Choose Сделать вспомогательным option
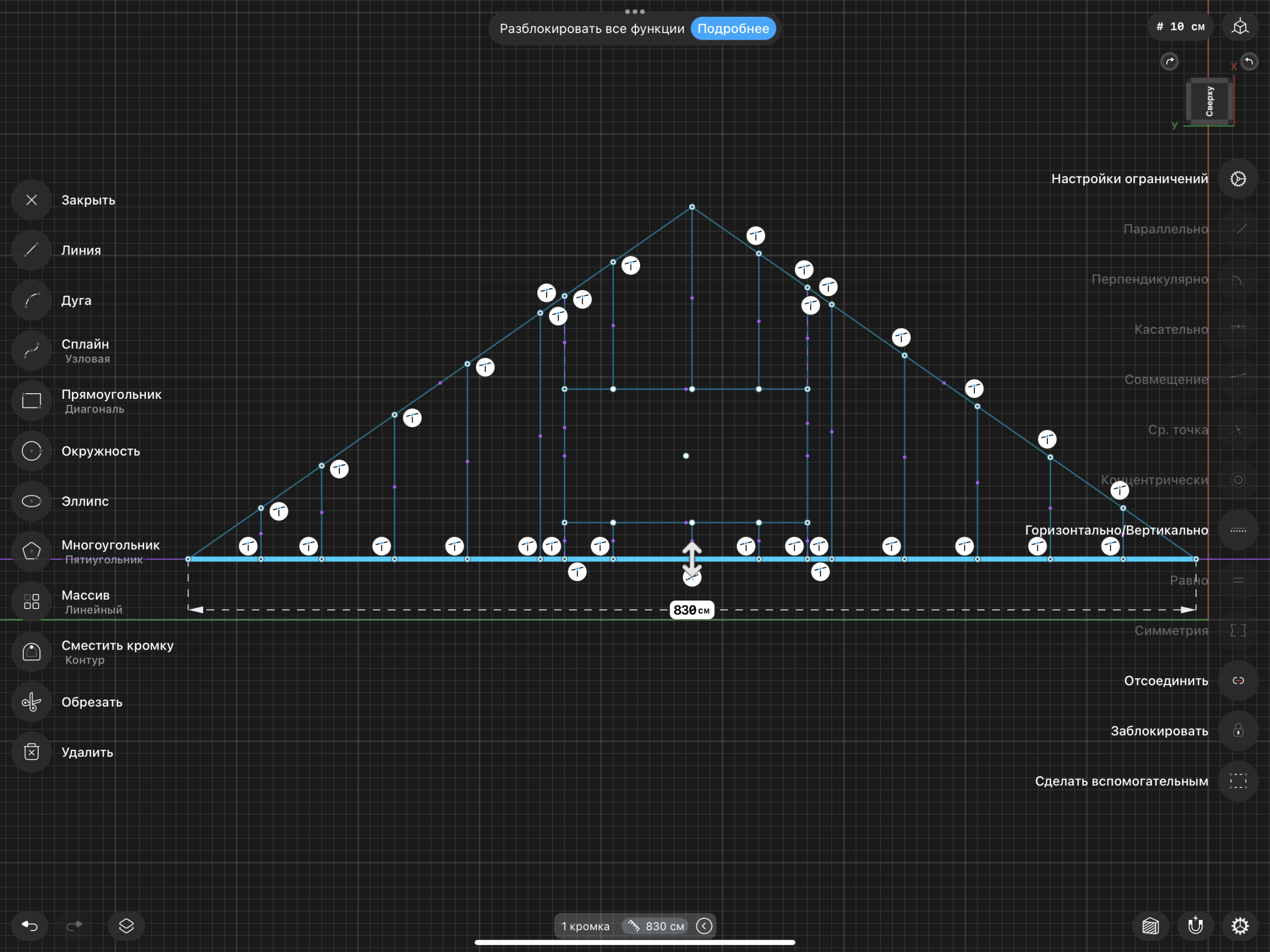The height and width of the screenshot is (952, 1270). point(1238,781)
